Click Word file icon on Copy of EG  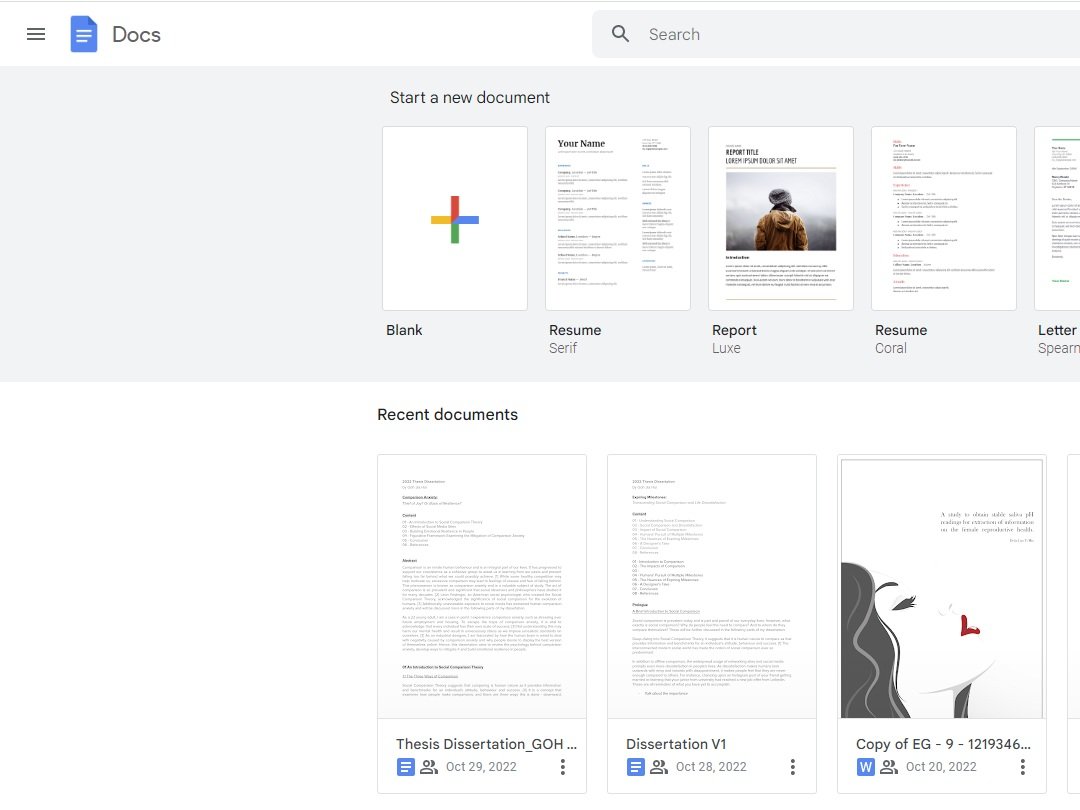click(x=866, y=767)
